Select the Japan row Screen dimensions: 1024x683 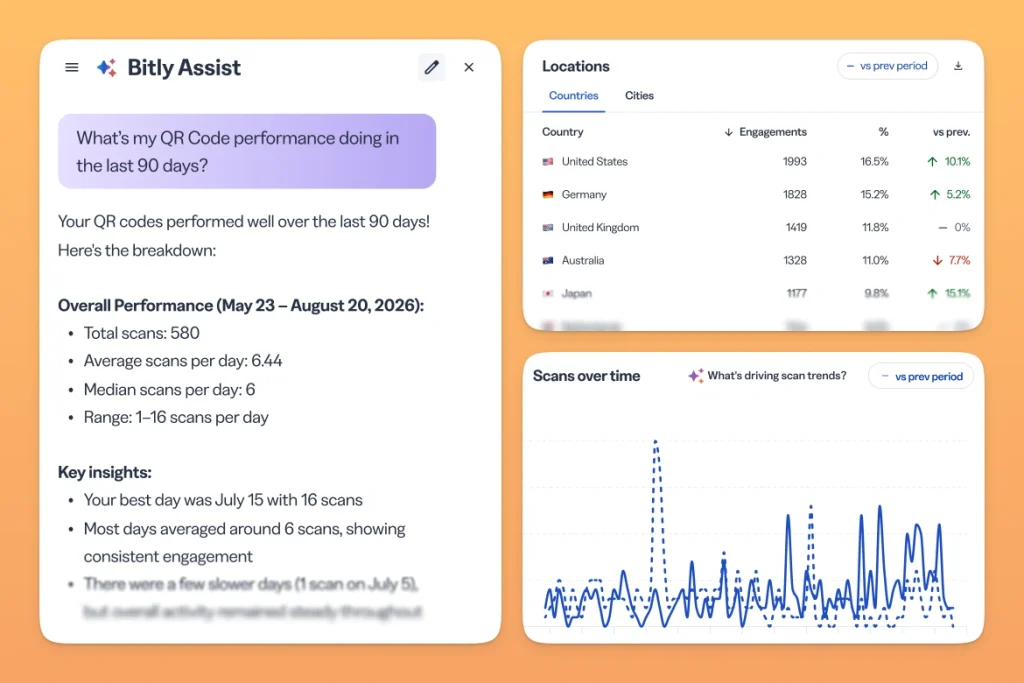tap(756, 293)
